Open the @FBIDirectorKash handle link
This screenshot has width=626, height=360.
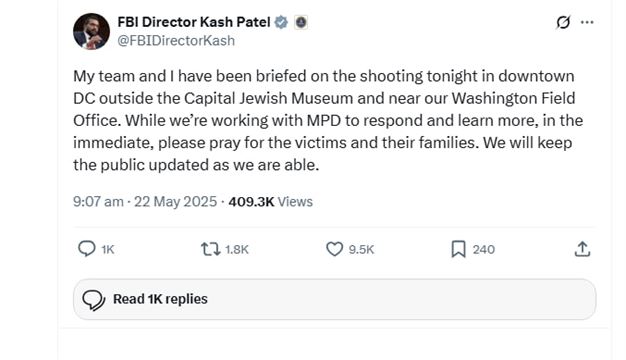coord(176,41)
